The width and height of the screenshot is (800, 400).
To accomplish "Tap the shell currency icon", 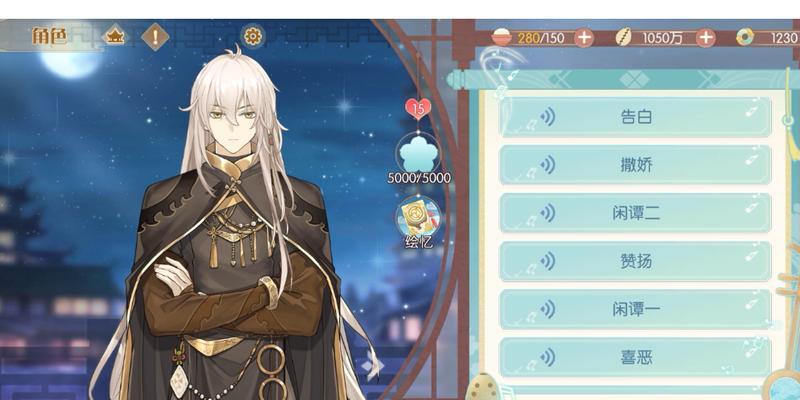I will [623, 37].
